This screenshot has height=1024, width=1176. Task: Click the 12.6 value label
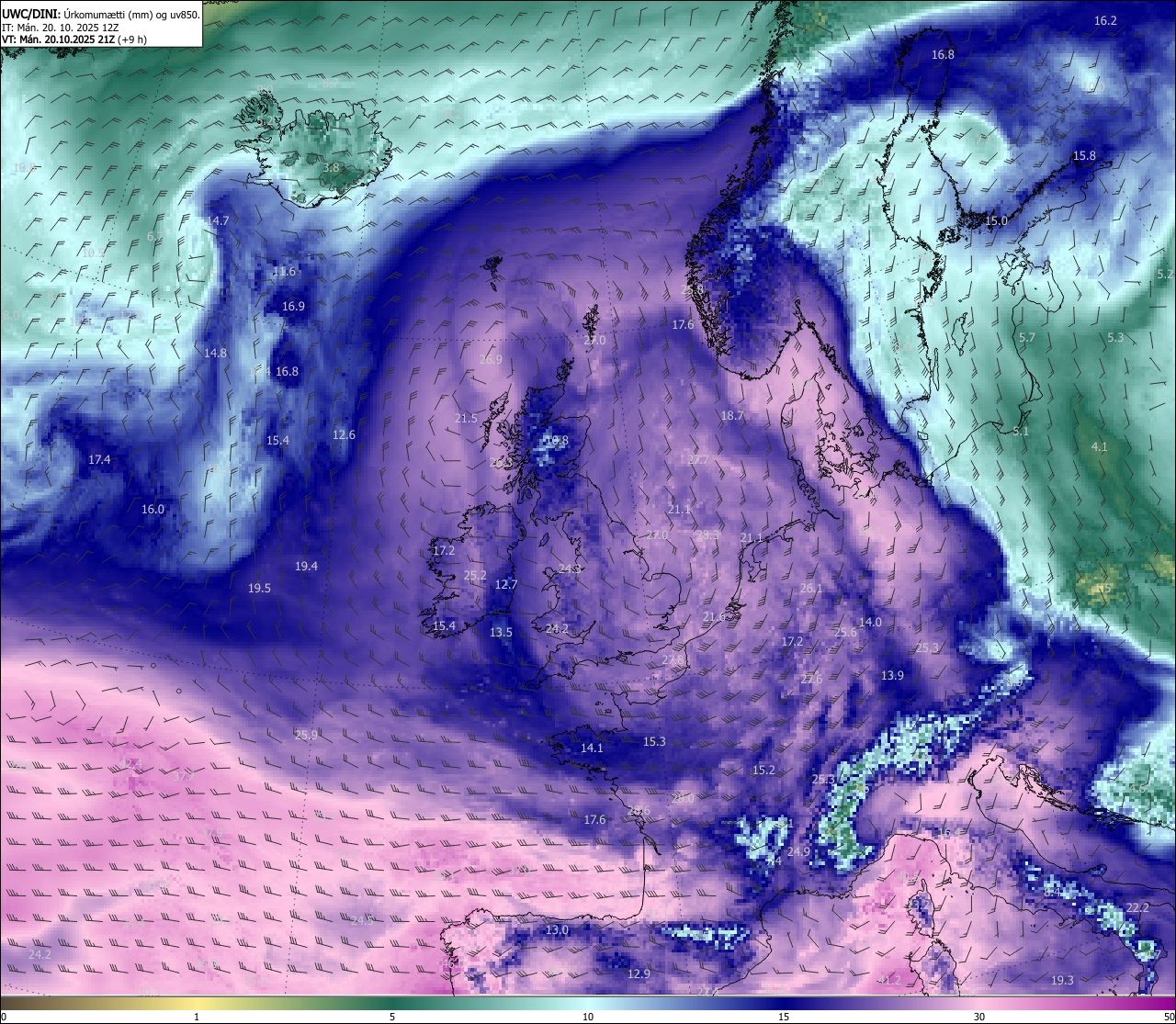click(x=344, y=434)
